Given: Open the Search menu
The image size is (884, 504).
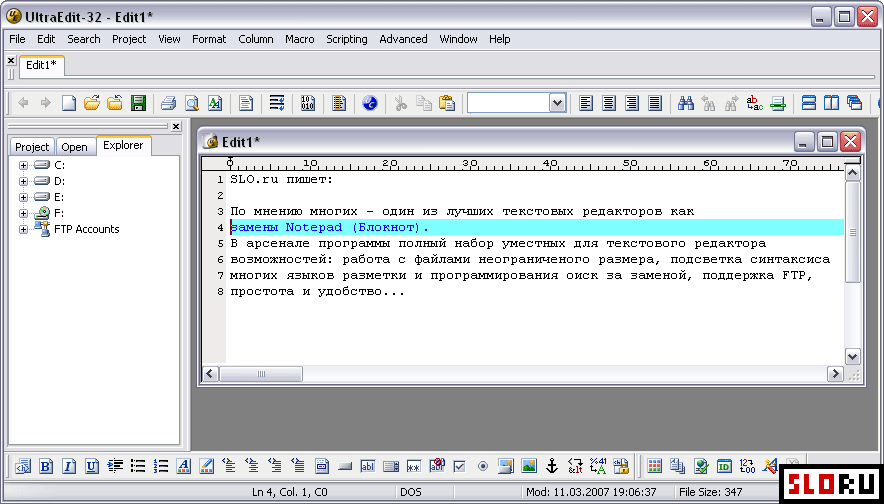Looking at the screenshot, I should tap(84, 39).
